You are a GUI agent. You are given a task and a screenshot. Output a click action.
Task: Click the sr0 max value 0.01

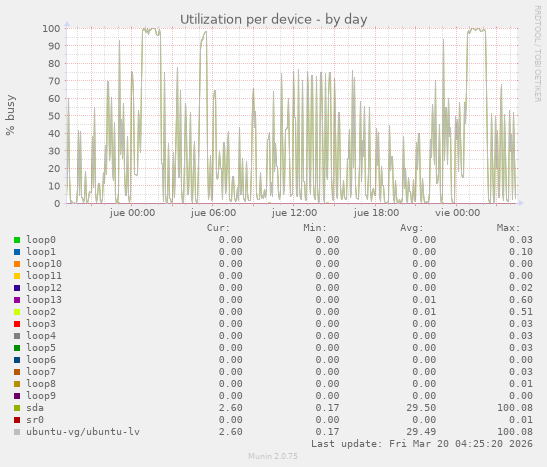pyautogui.click(x=521, y=420)
